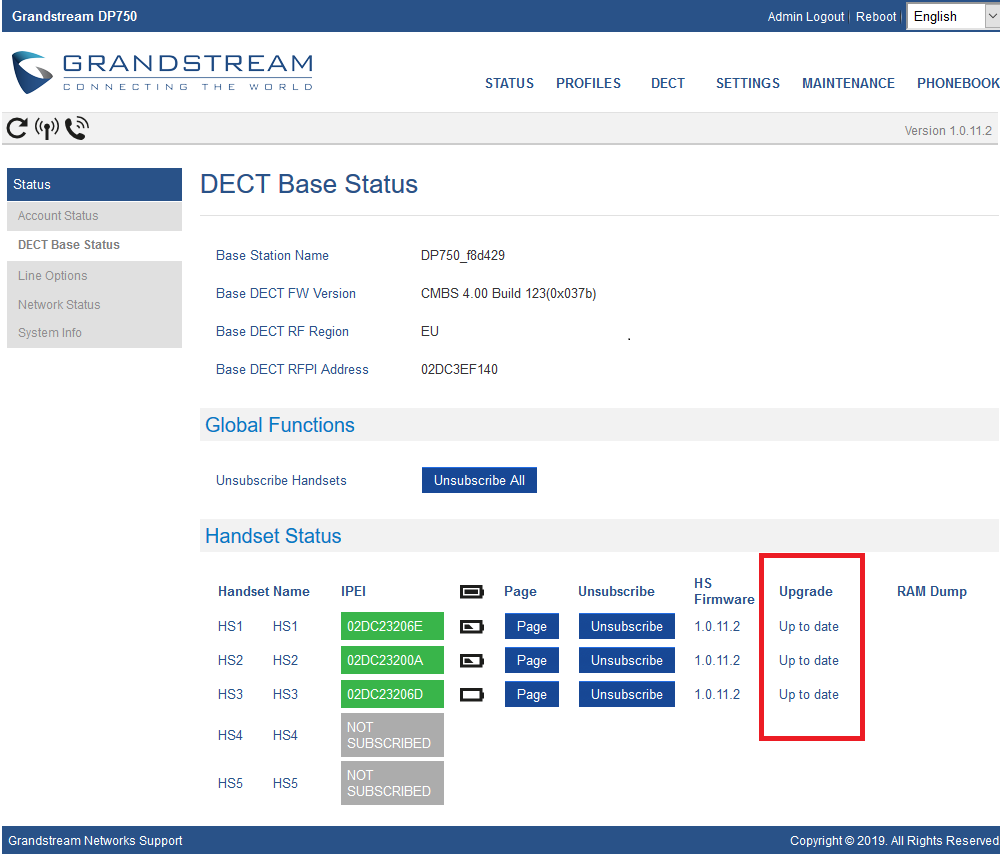Go to Network Status in the sidebar
Image resolution: width=1000 pixels, height=854 pixels.
tap(59, 305)
